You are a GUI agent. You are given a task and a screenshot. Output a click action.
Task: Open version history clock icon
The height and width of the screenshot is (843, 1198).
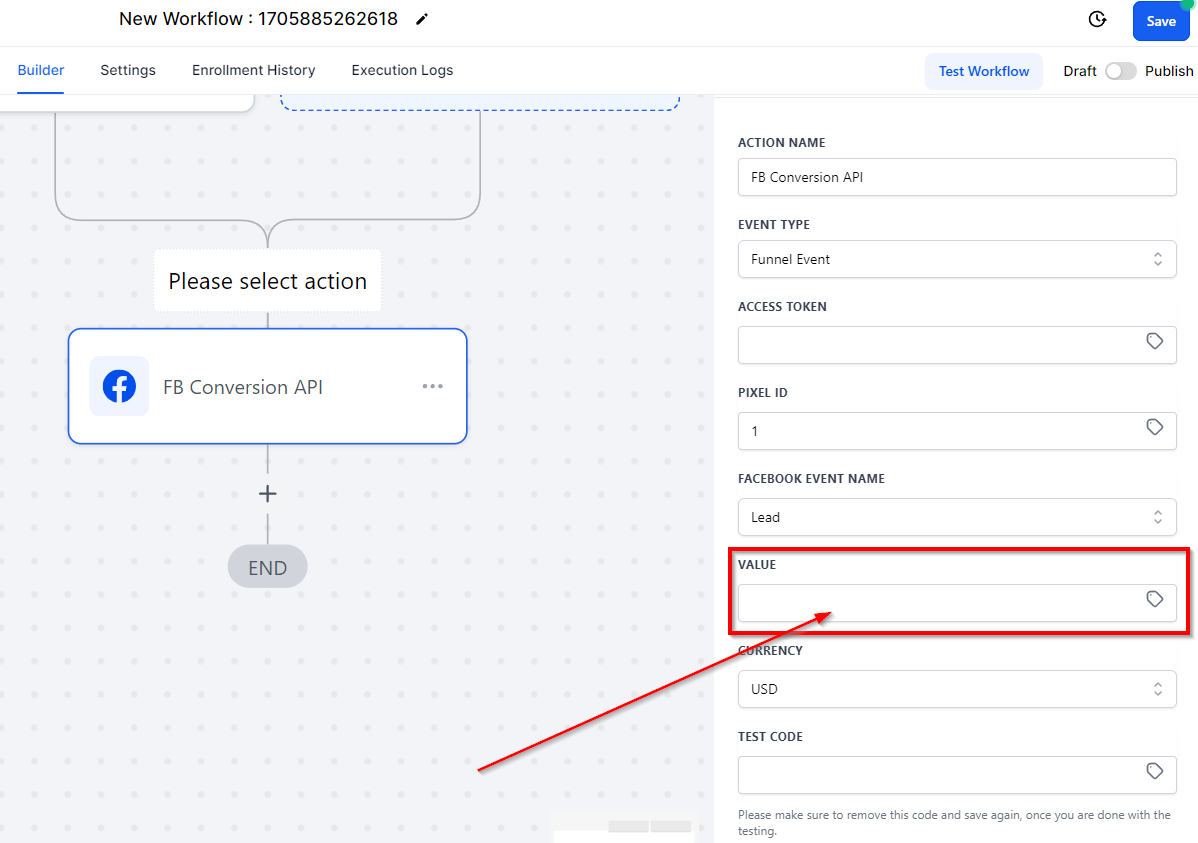point(1097,20)
